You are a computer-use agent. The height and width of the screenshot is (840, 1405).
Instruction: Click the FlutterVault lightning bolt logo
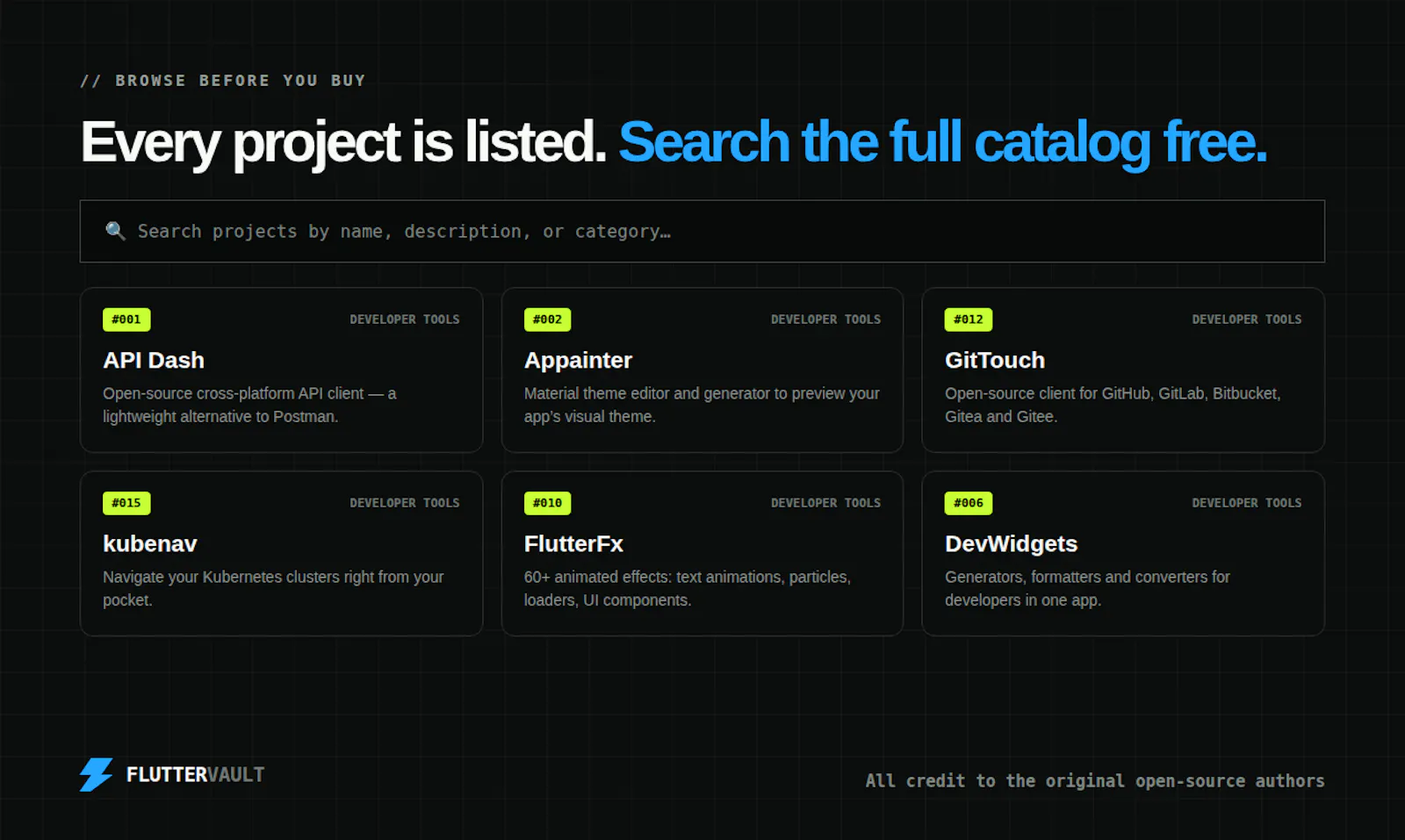(x=97, y=774)
